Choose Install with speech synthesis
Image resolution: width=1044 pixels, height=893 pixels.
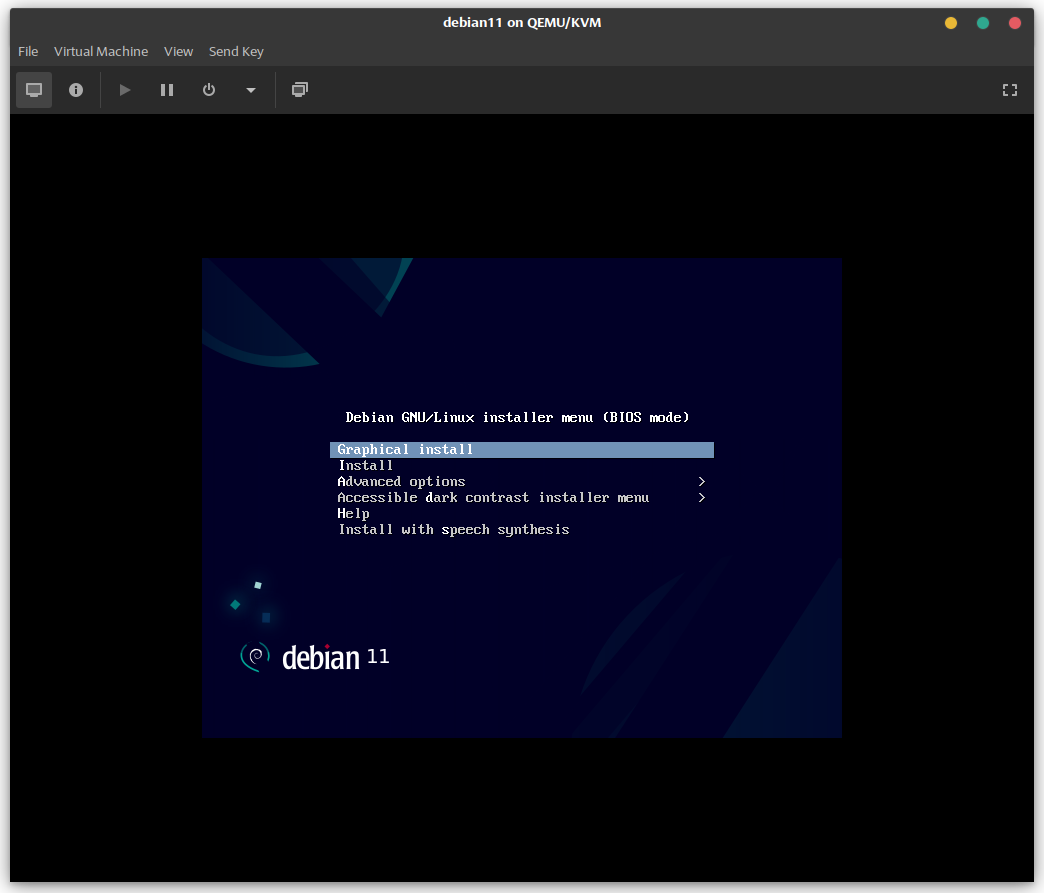point(453,530)
